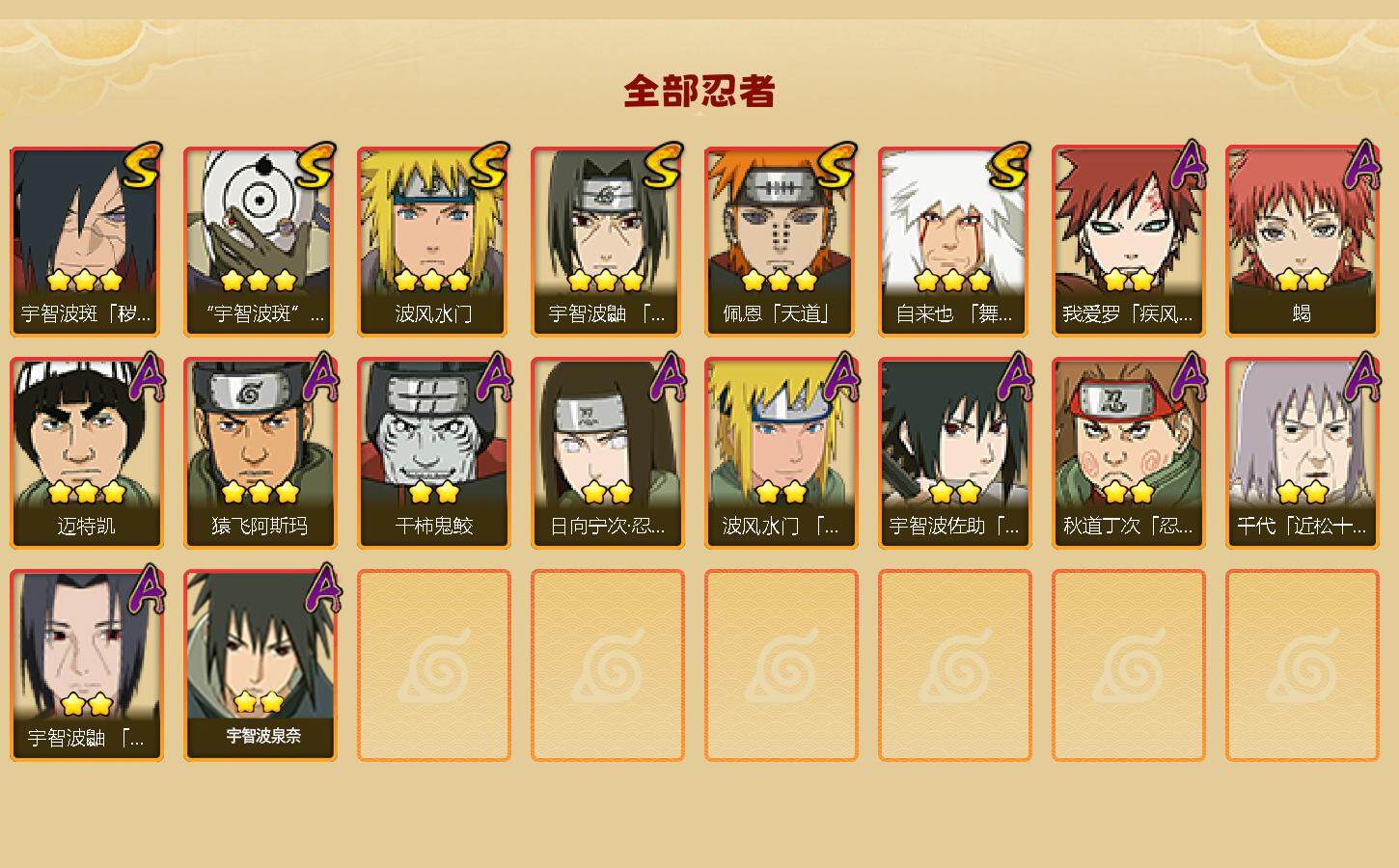Select the A-rank 波风水门「… card
1399x868 pixels.
782,453
